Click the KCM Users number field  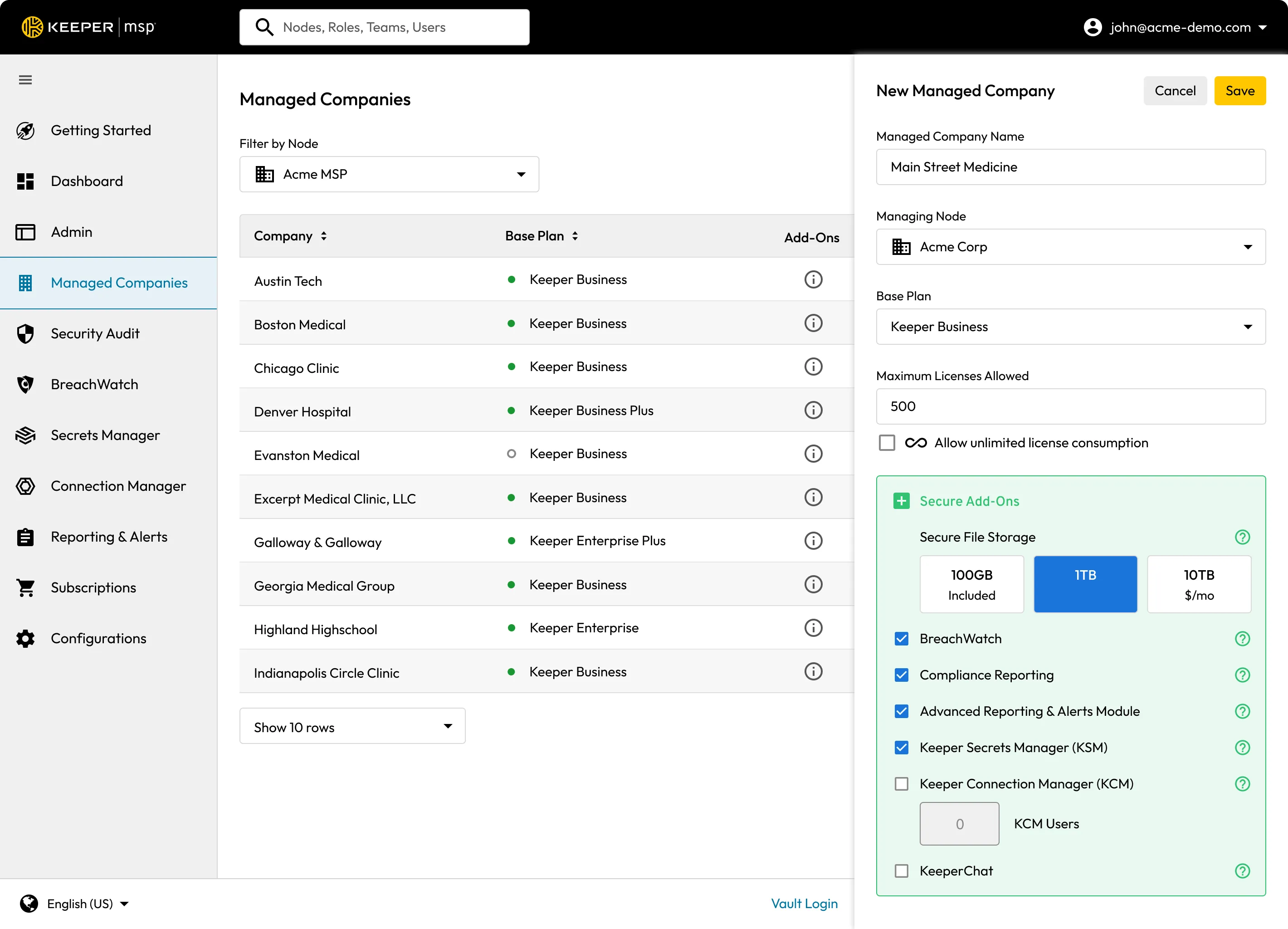[x=959, y=824]
